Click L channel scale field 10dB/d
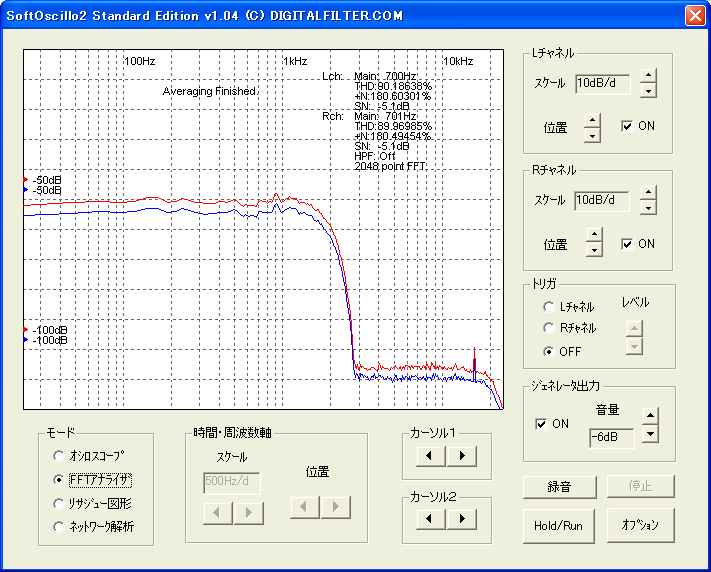The height and width of the screenshot is (572, 711). point(603,84)
